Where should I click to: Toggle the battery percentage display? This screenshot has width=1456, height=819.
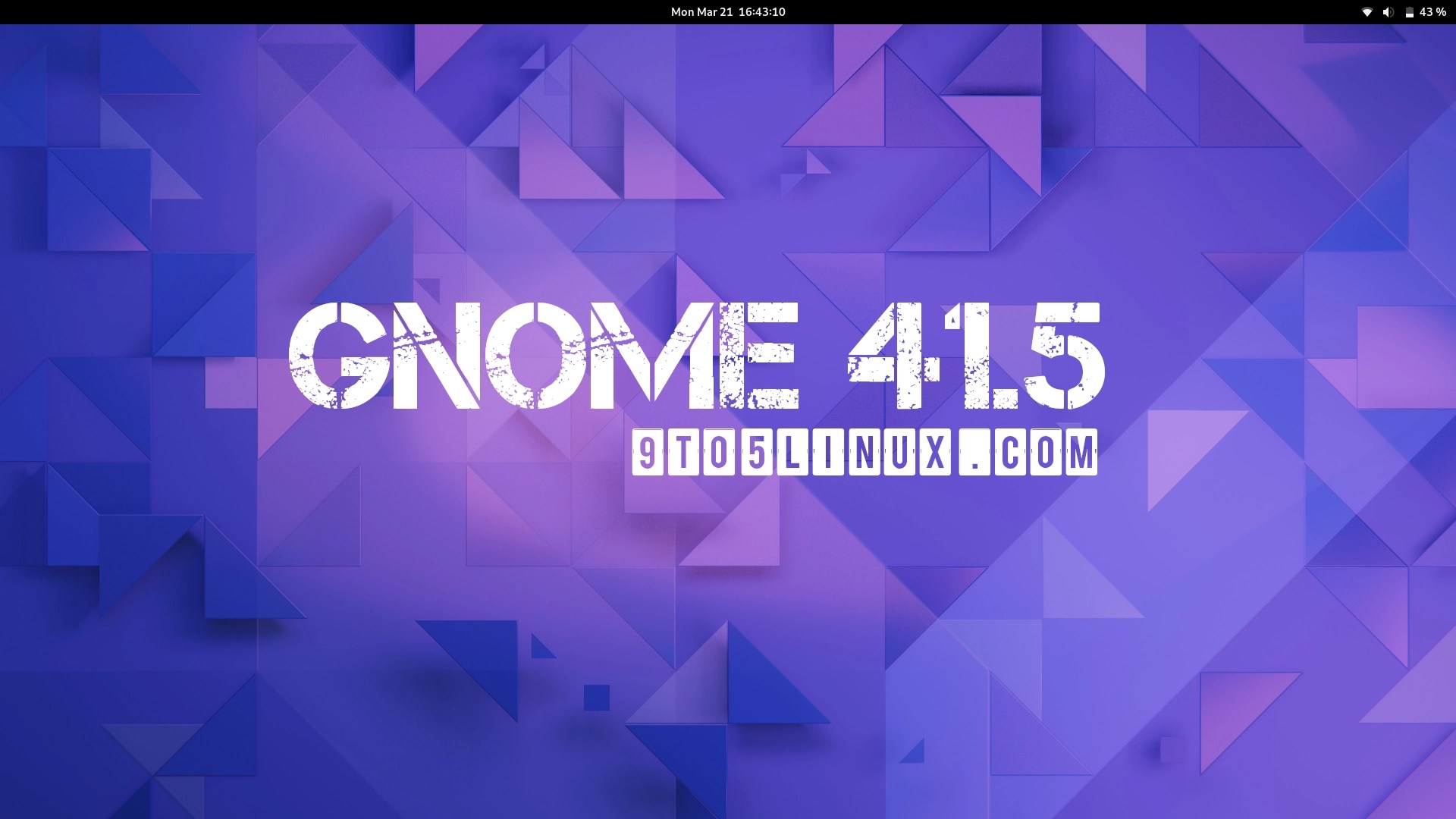coord(1432,11)
